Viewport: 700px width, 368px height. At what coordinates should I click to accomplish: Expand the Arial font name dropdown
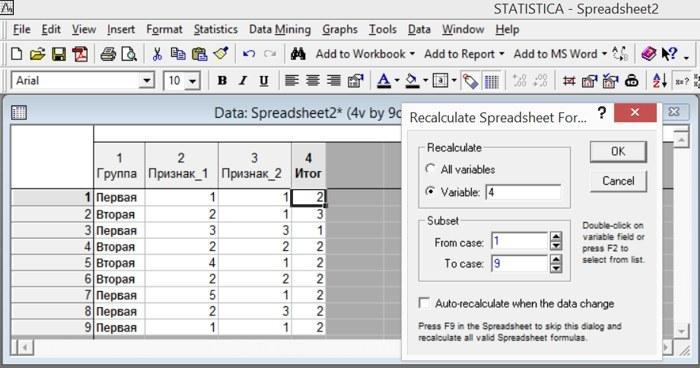(146, 81)
